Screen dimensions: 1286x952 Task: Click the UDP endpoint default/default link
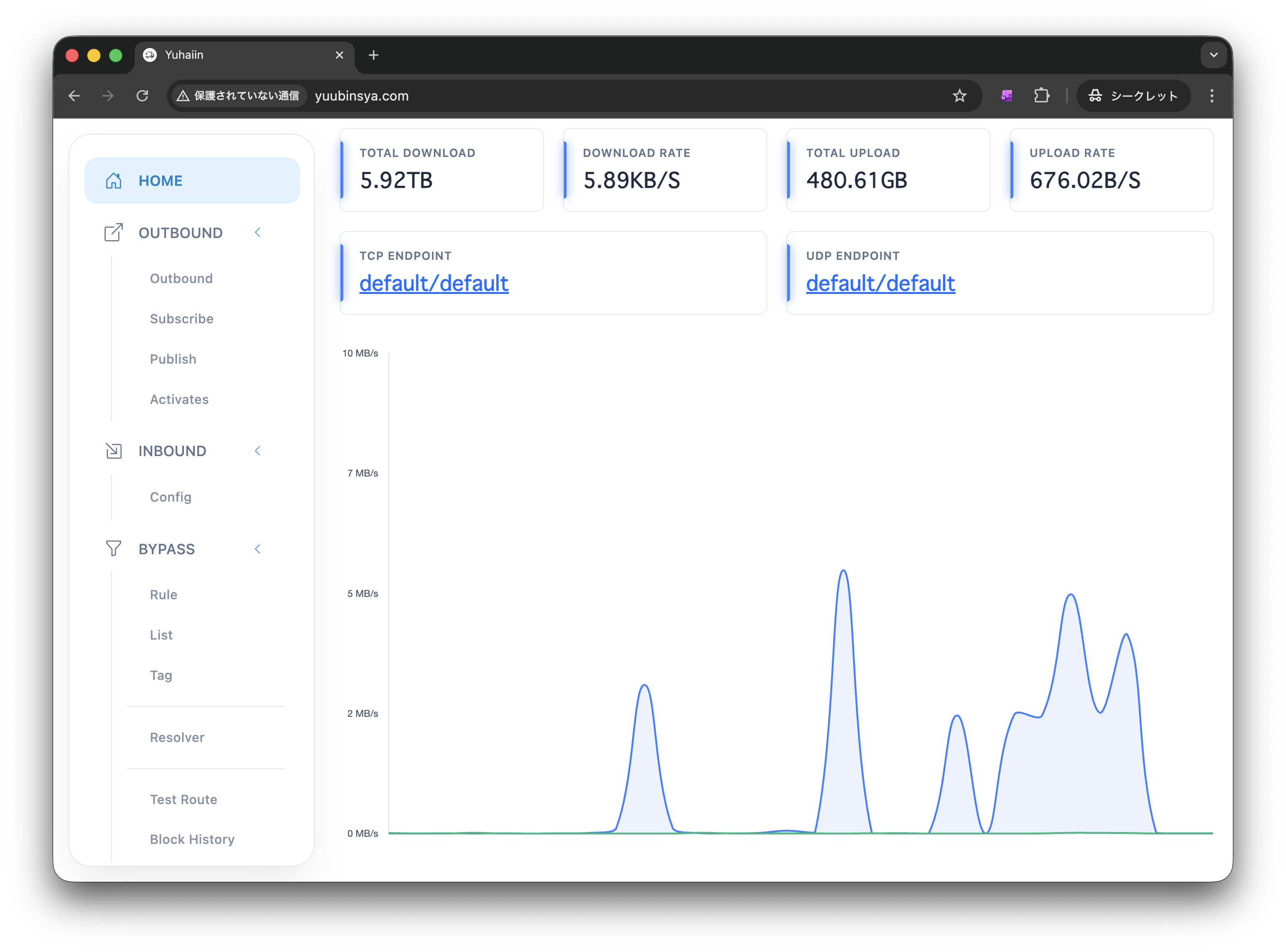[x=880, y=284]
